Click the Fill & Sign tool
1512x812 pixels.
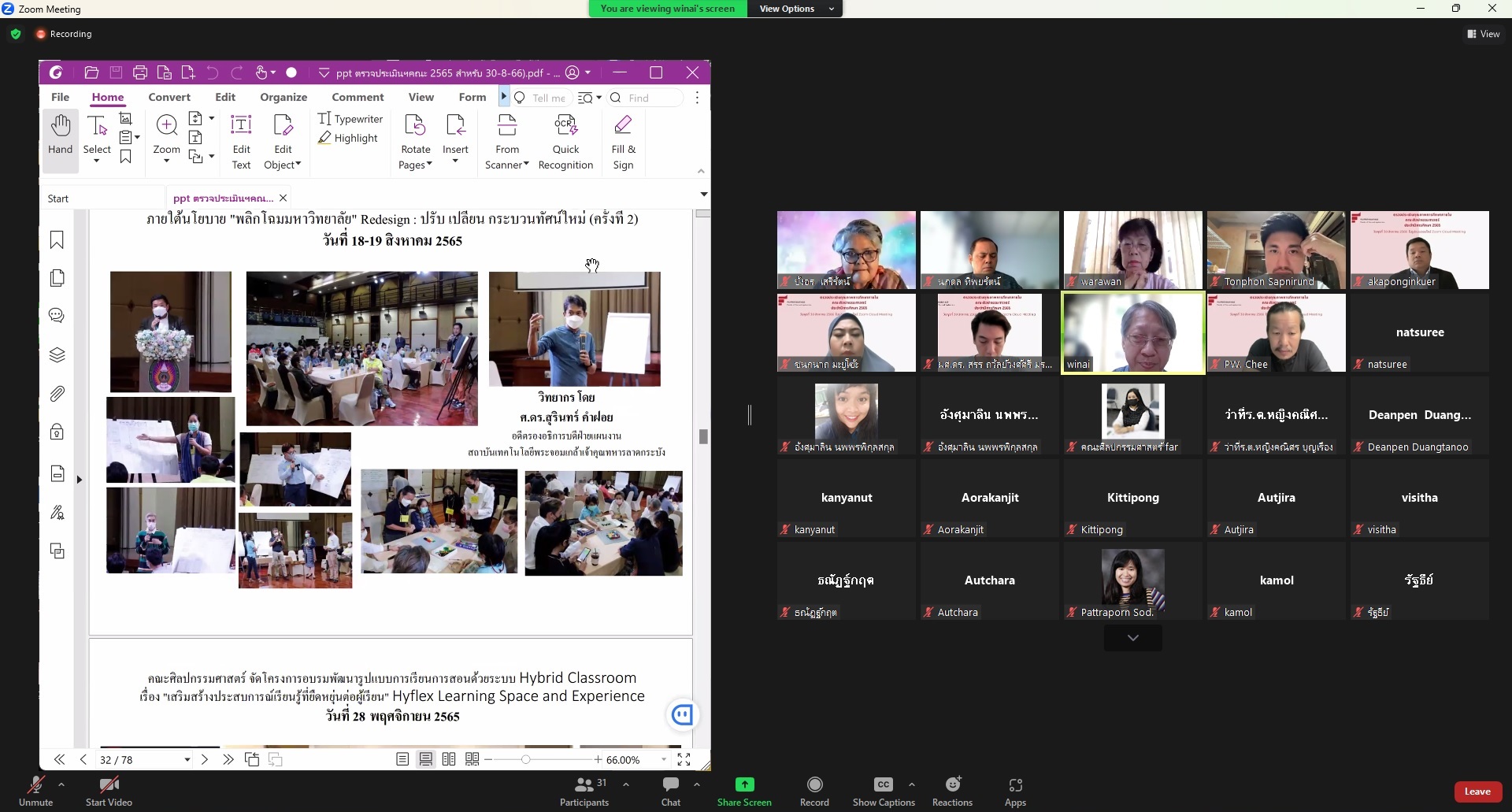(623, 142)
